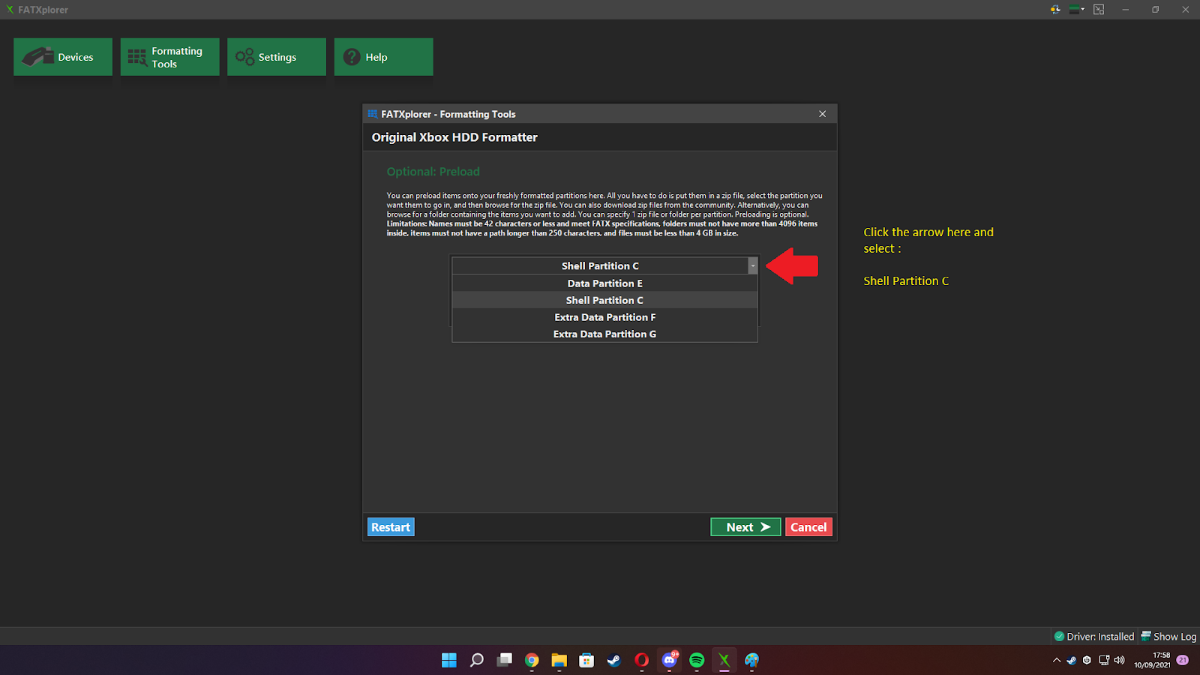Open the Windows Start menu
The image size is (1200, 675).
tap(450, 660)
